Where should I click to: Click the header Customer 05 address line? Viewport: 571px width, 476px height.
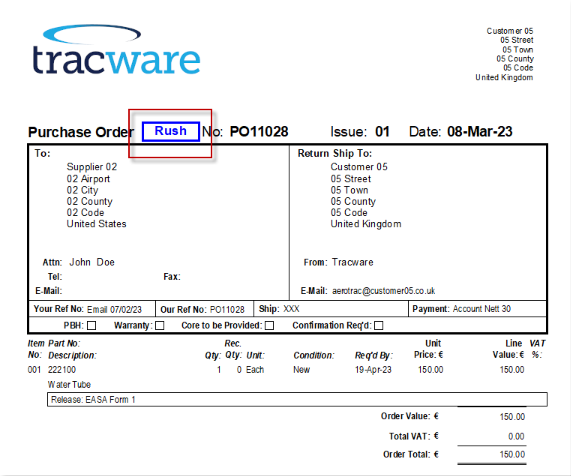click(510, 31)
